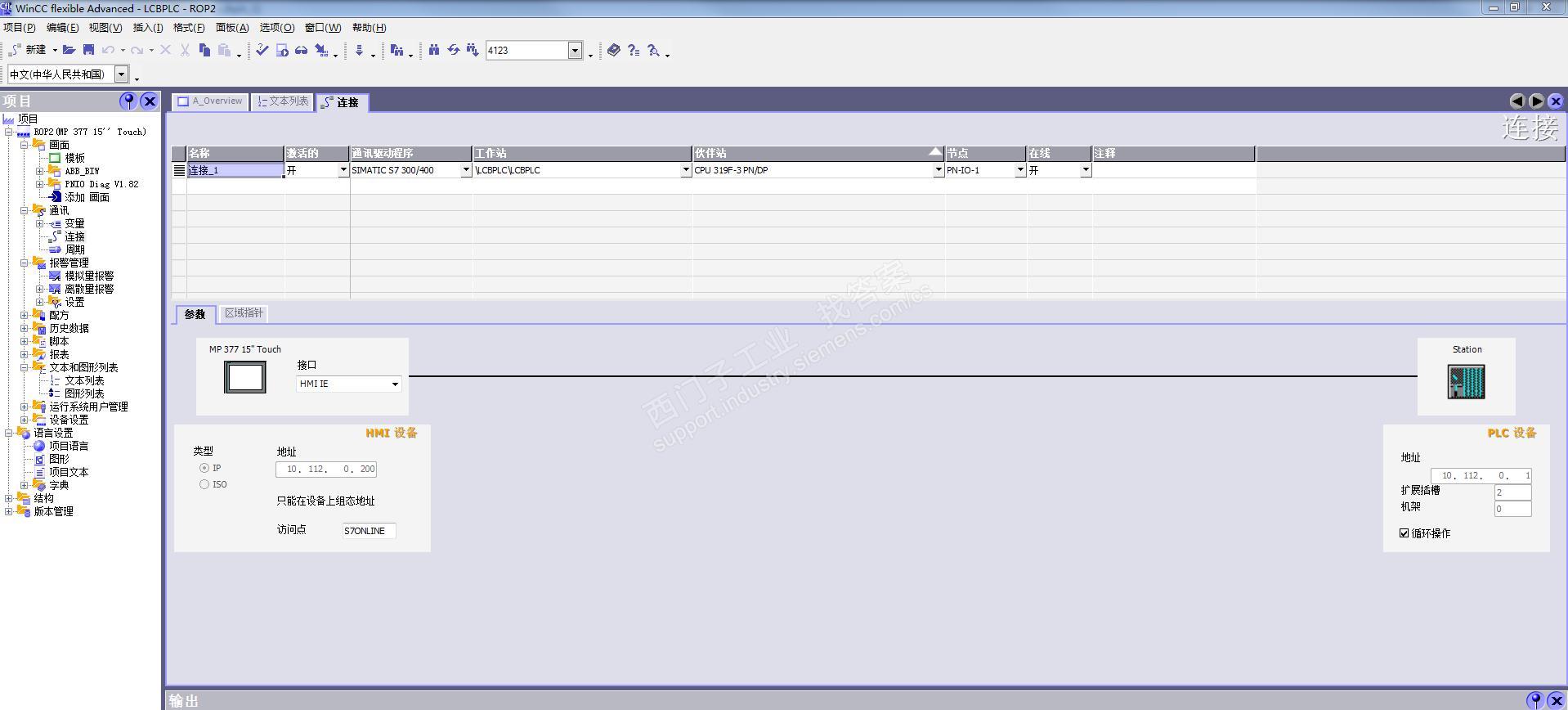Click the cross-reference tree icon in the toolbar
This screenshot has height=710, width=1568.
[396, 50]
